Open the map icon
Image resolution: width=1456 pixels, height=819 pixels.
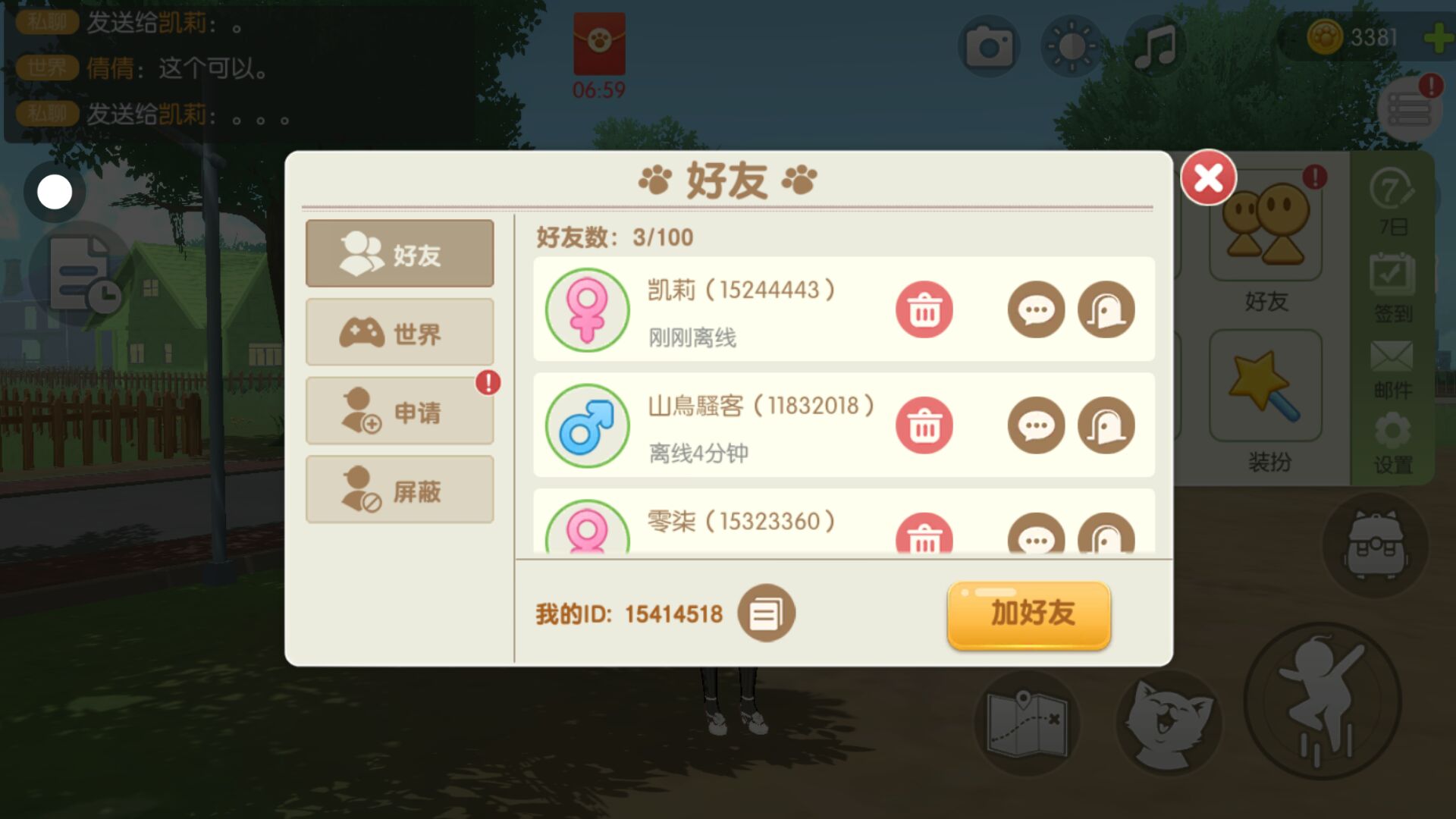1028,723
